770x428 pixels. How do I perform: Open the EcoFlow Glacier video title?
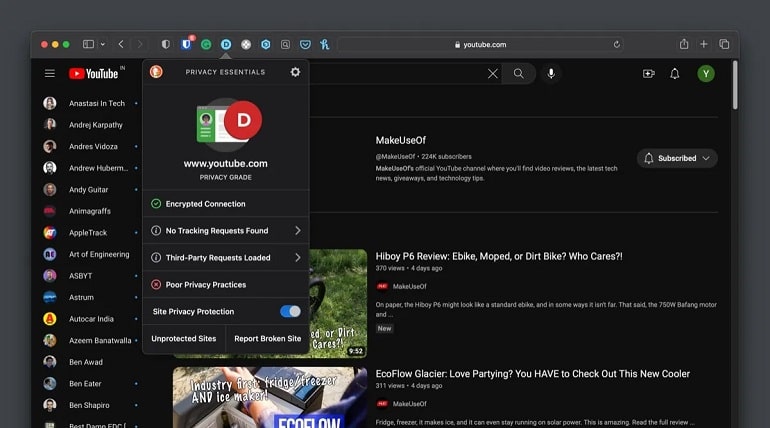click(533, 374)
